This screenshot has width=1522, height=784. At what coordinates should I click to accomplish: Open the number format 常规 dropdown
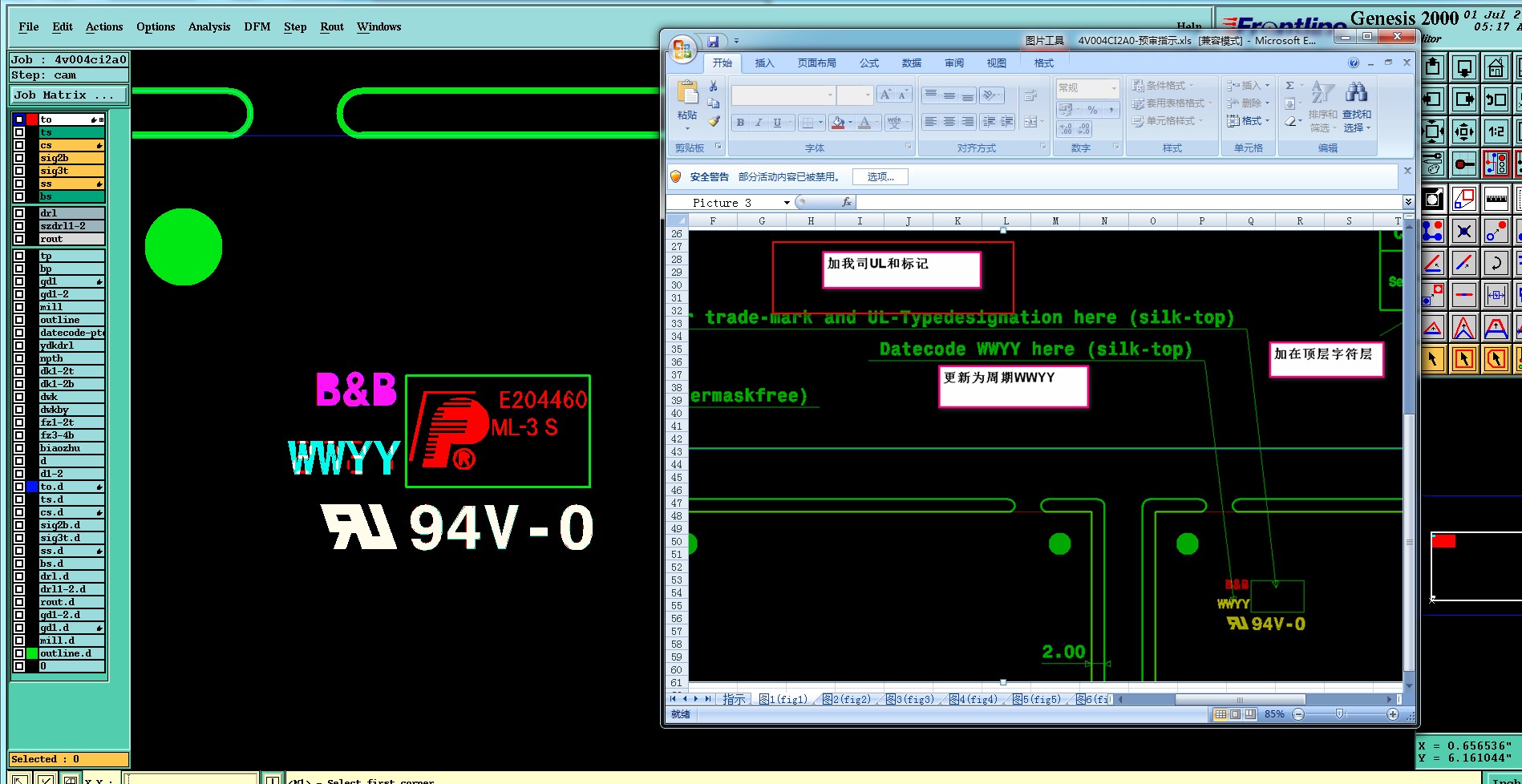coord(1114,87)
